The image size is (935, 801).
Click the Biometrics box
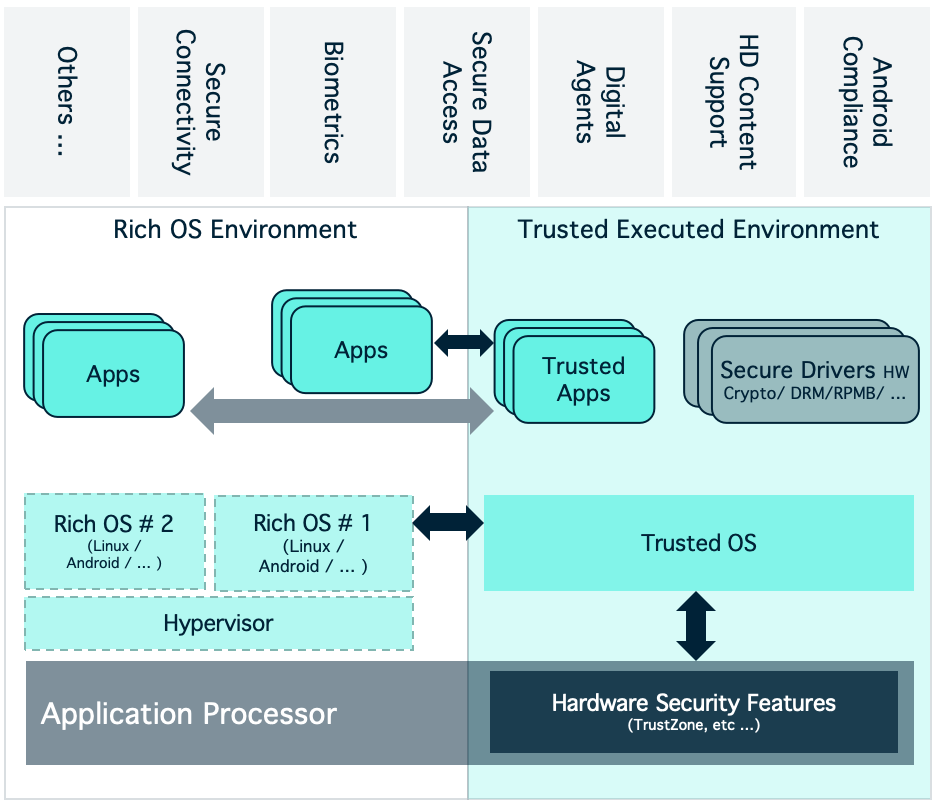333,102
